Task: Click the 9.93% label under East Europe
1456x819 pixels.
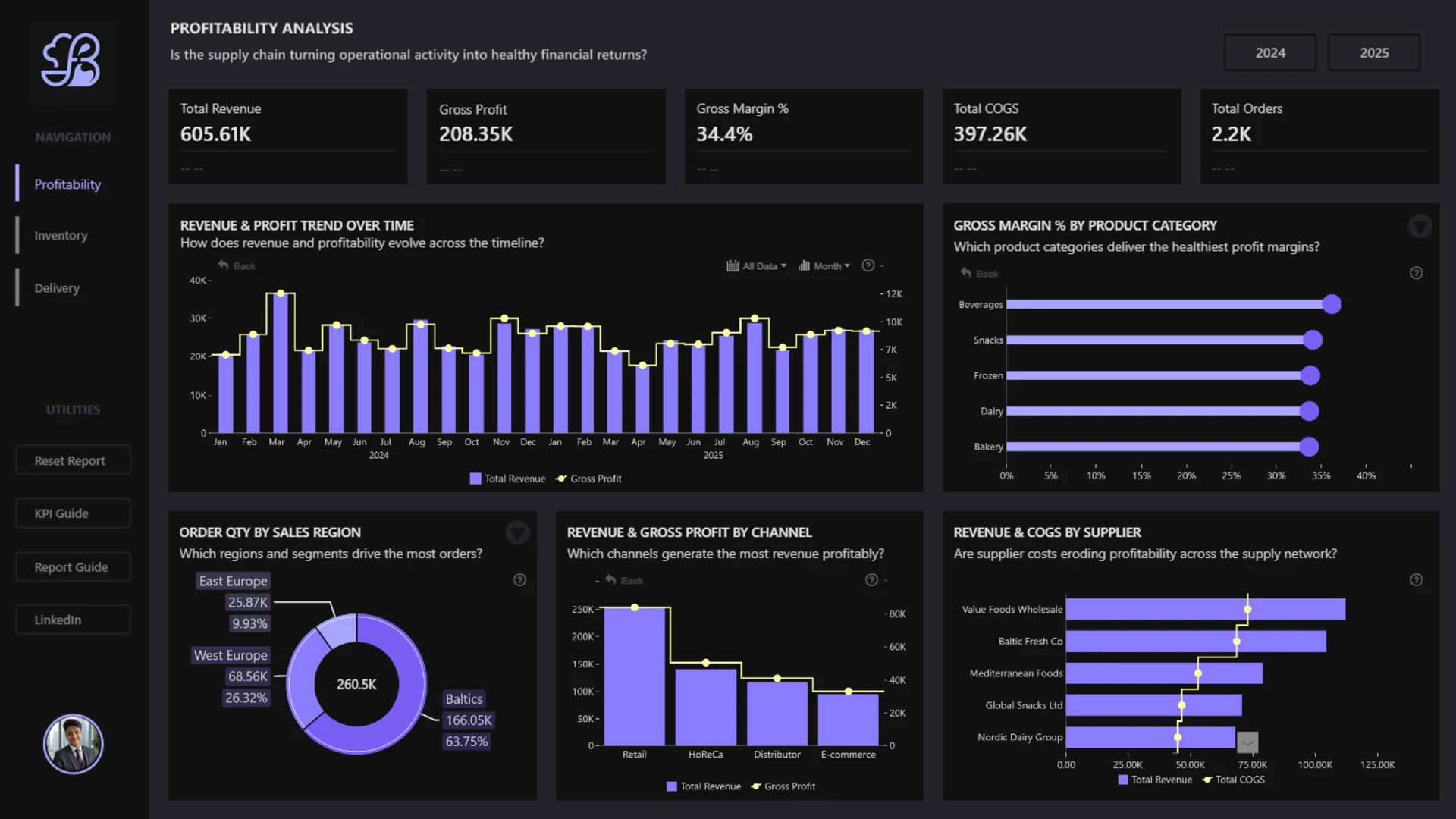Action: tap(249, 623)
